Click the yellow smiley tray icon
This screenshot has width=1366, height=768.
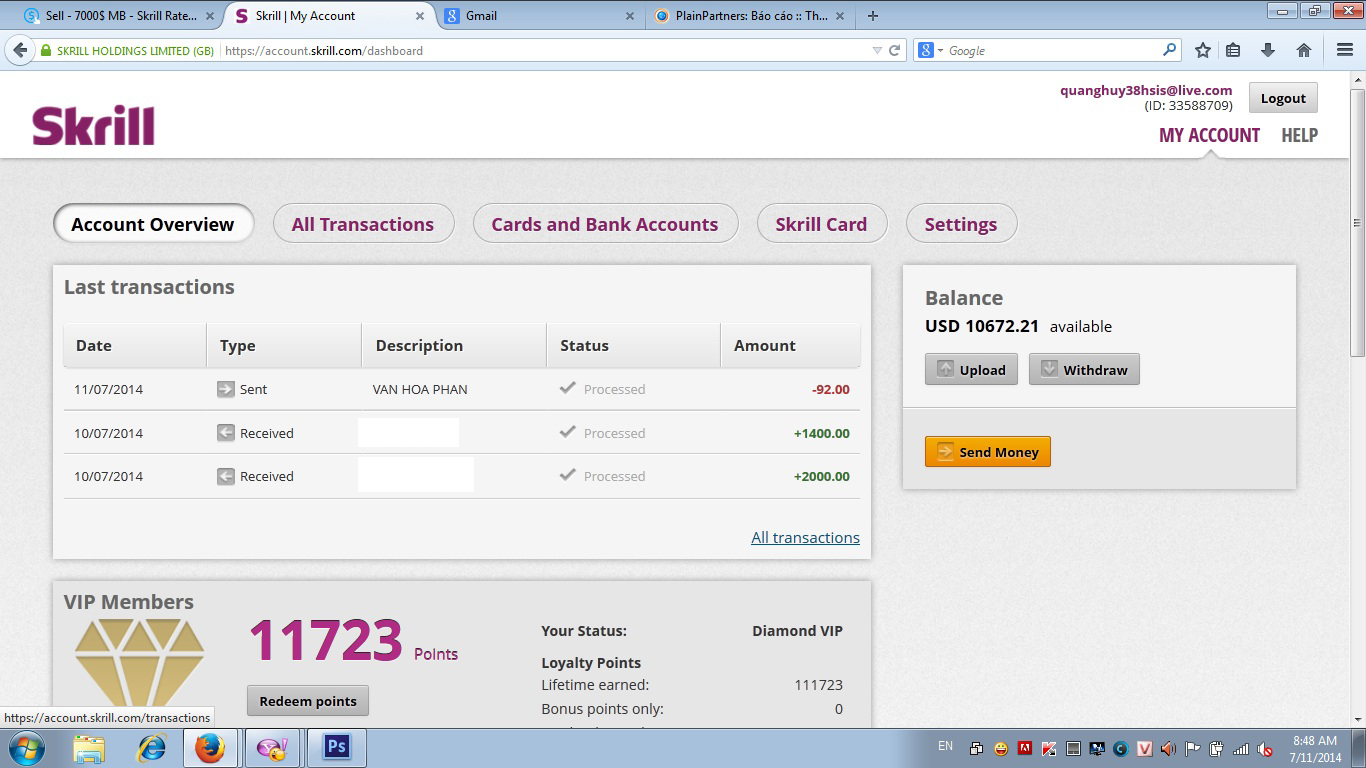click(1001, 748)
